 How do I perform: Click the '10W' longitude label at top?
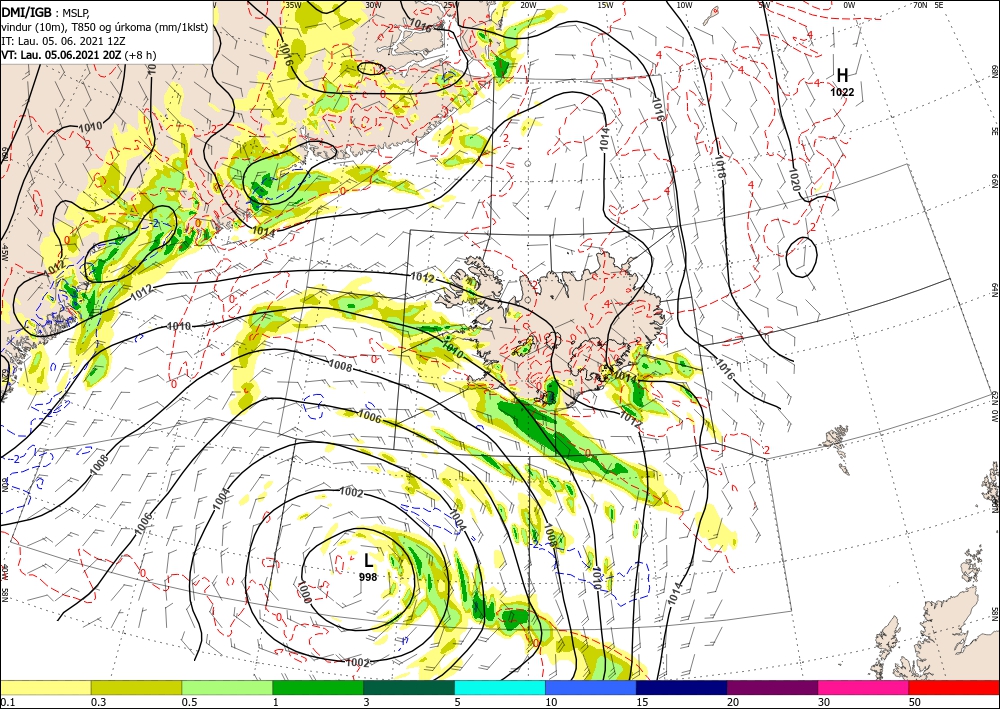684,4
